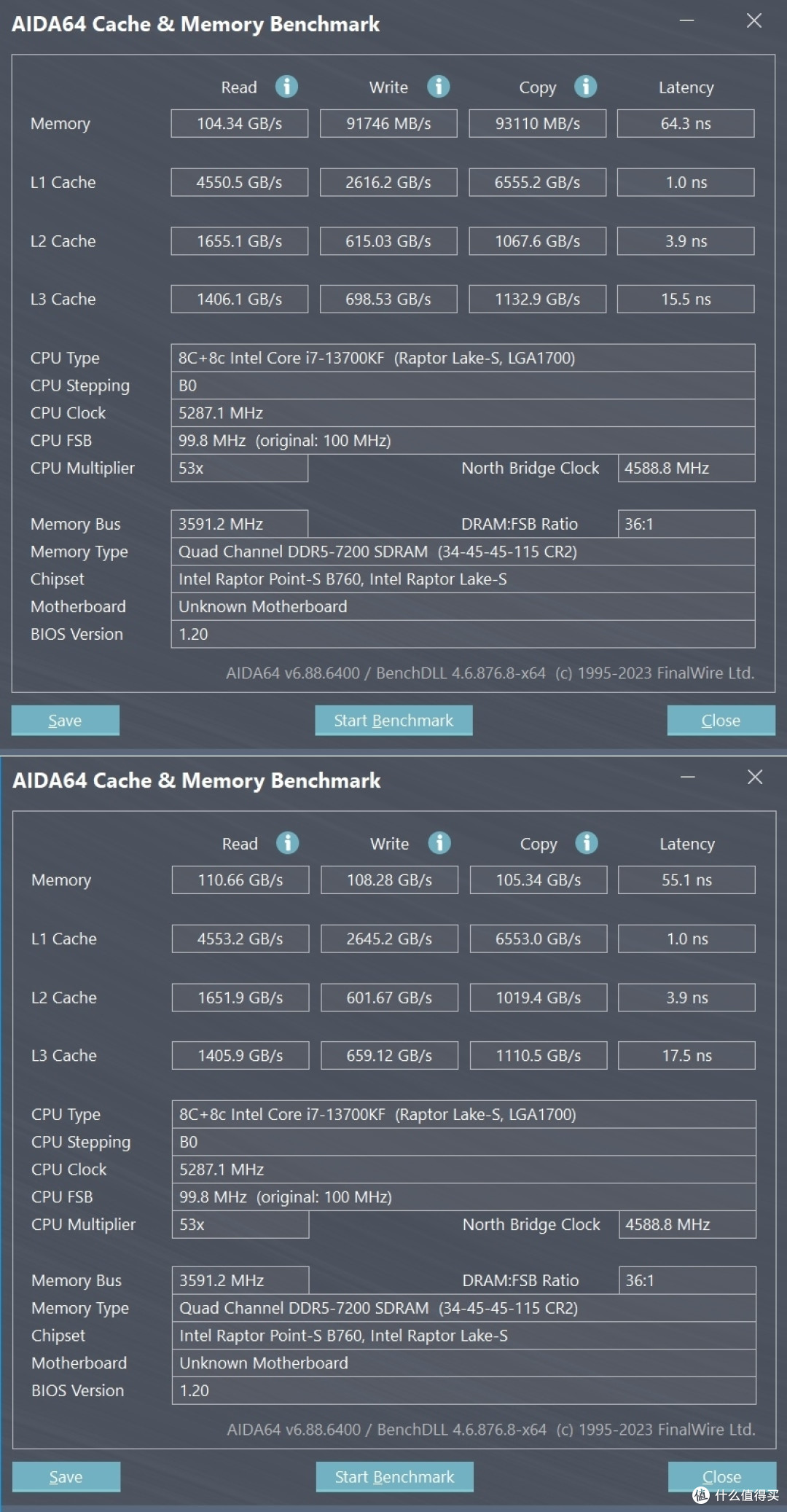The image size is (787, 1512).
Task: Select Memory write value 108.28 GB/s
Action: [389, 880]
